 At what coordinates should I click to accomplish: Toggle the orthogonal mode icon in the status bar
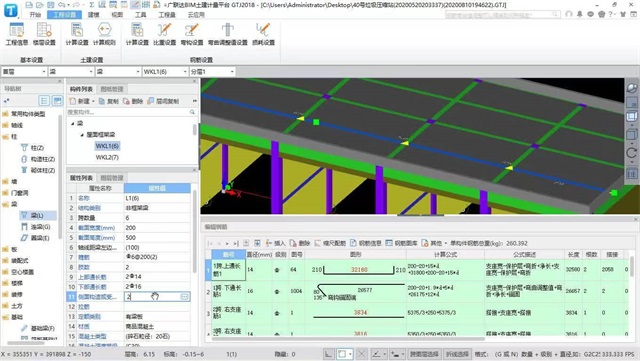[329, 354]
